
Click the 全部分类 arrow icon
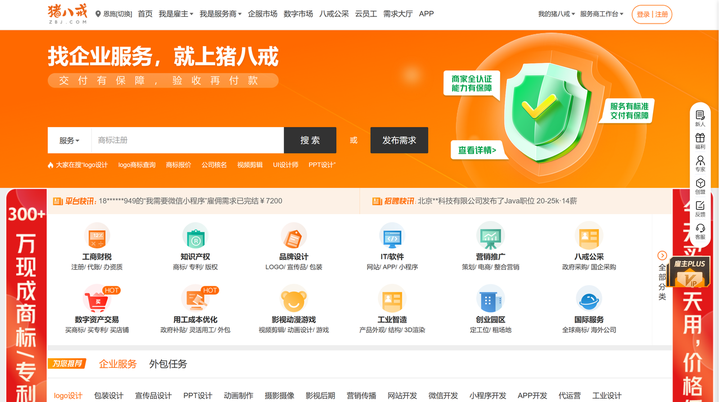tap(662, 255)
